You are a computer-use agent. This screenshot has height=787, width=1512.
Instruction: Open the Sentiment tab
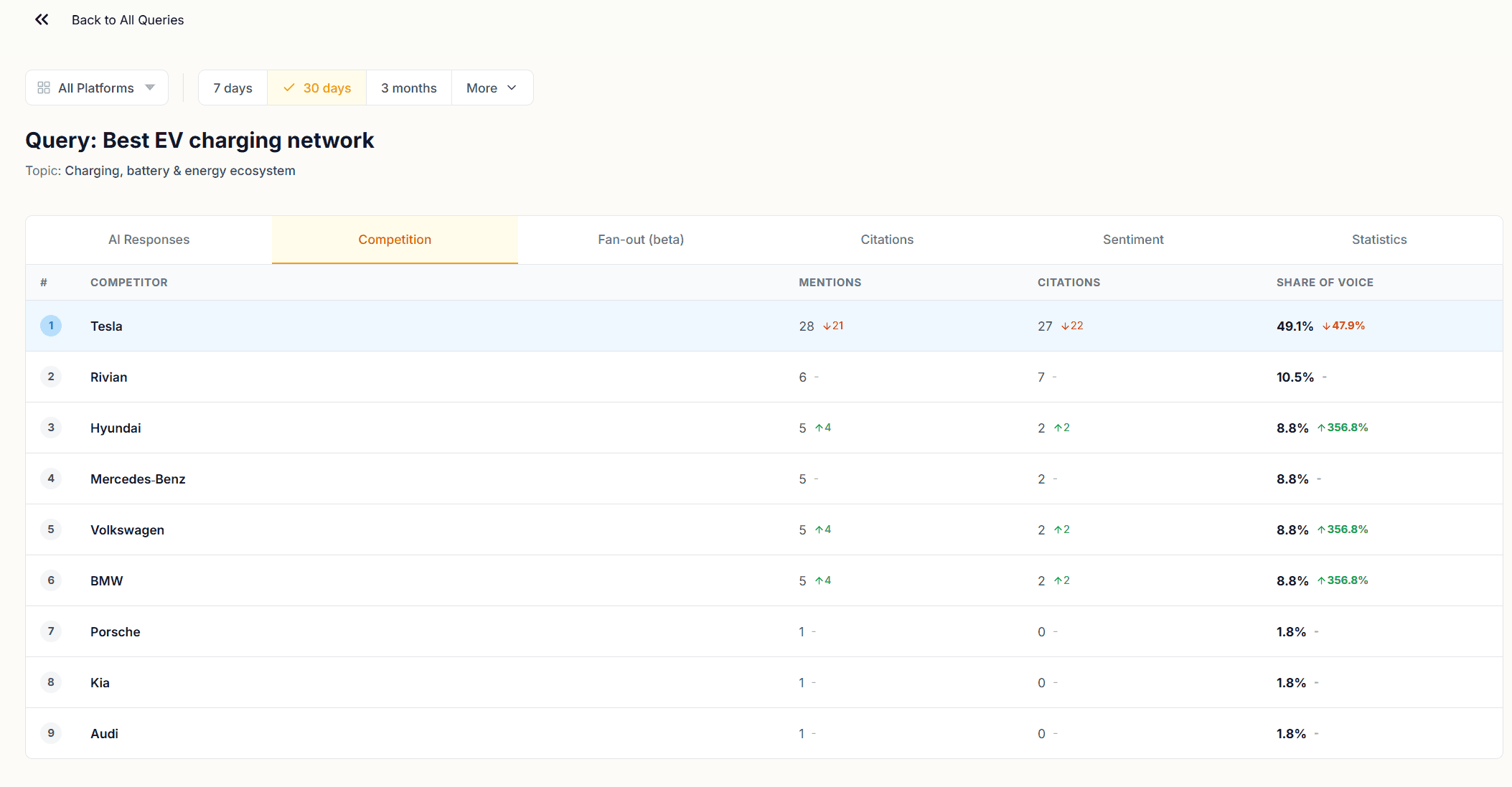pos(1133,240)
